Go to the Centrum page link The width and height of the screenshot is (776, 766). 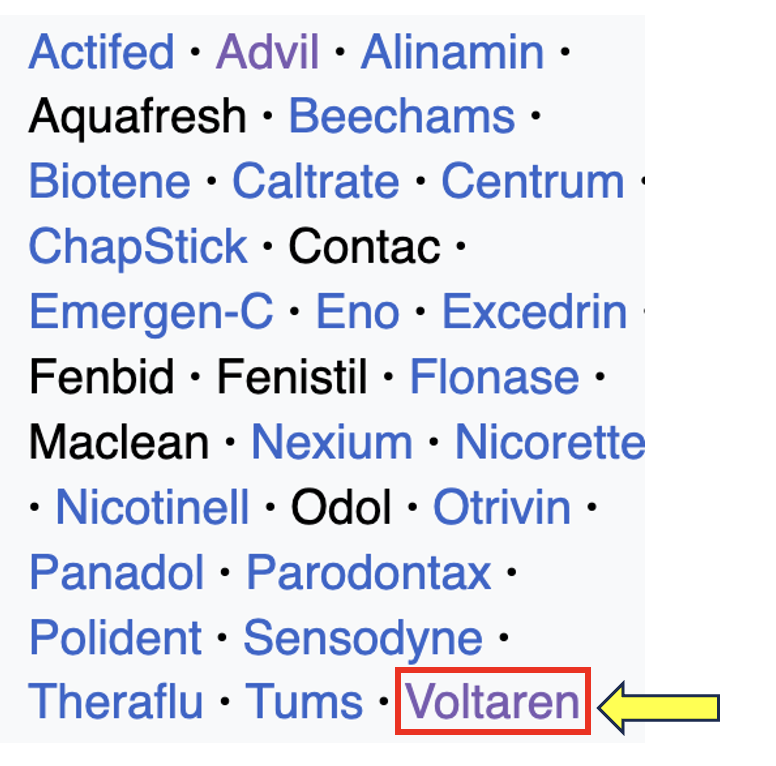[532, 182]
